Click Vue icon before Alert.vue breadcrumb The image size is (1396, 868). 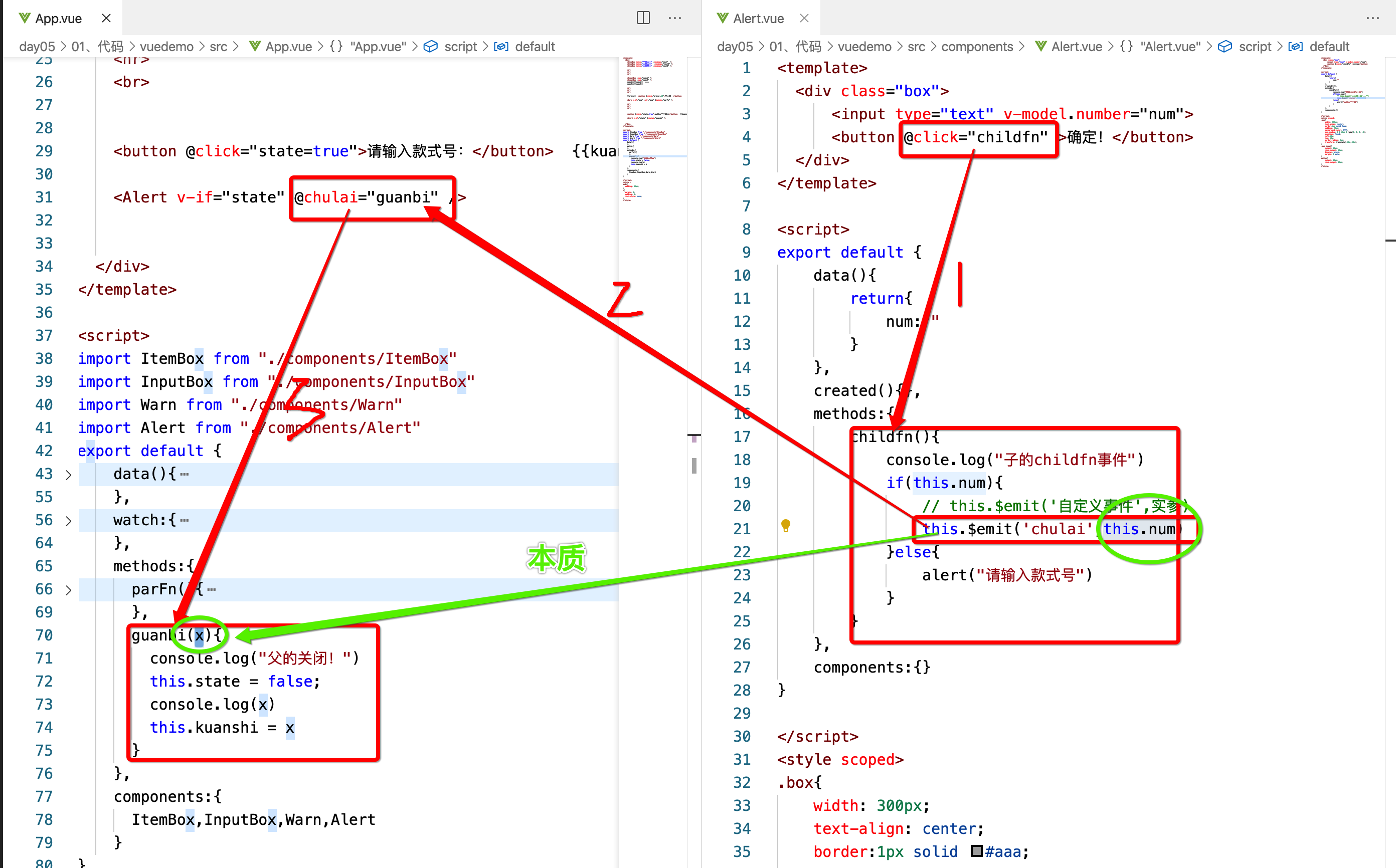pos(1040,47)
